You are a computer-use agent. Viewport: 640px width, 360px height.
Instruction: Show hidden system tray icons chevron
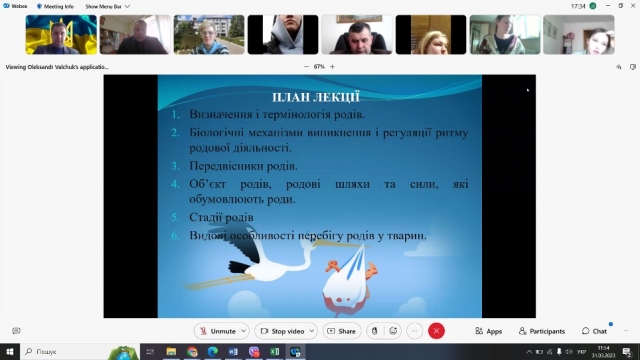pyautogui.click(x=529, y=351)
